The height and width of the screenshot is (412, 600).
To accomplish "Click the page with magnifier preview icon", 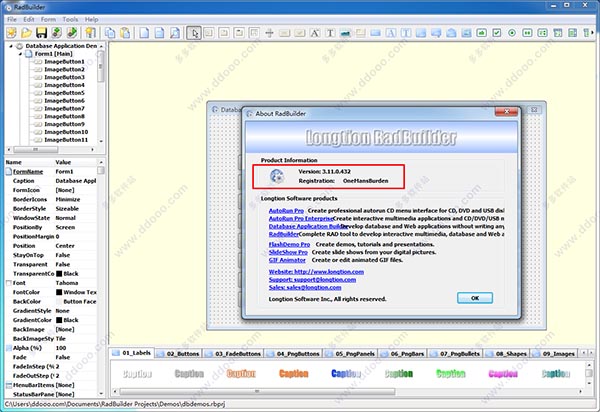I will [x=175, y=33].
